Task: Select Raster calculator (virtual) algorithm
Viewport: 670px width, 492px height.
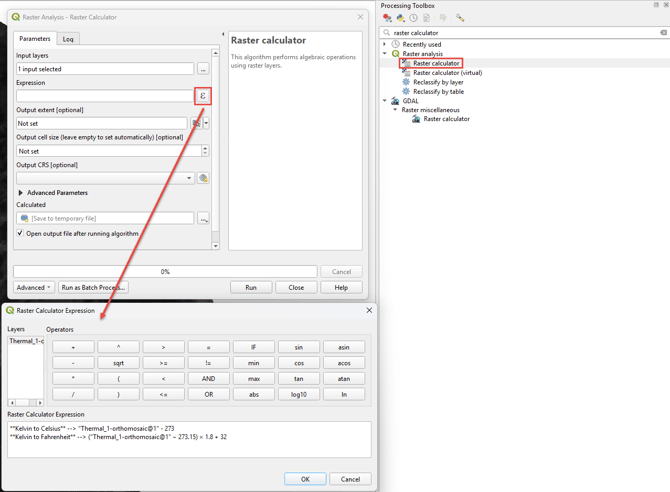Action: tap(447, 73)
